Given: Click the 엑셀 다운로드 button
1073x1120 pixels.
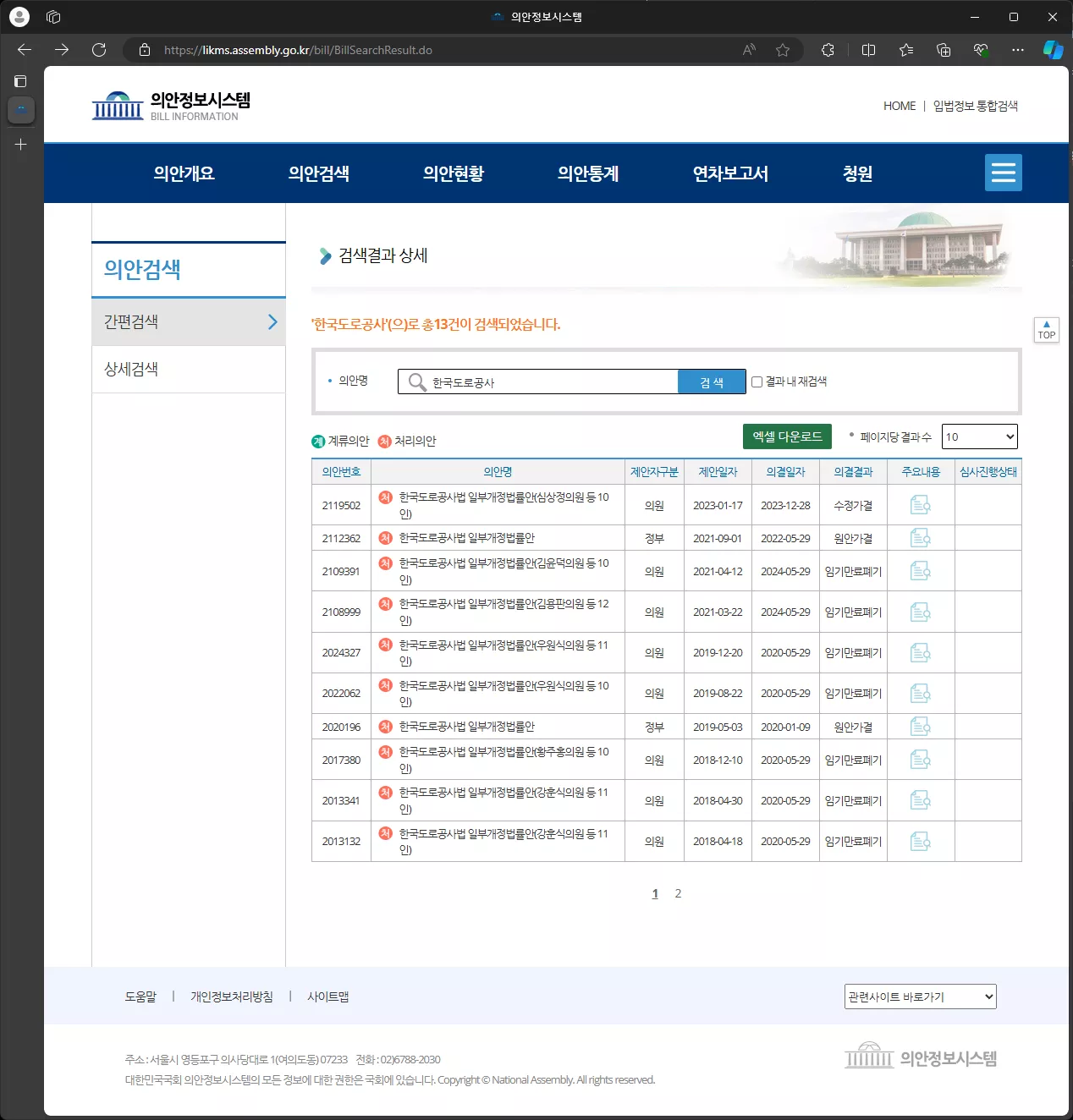Looking at the screenshot, I should click(x=787, y=436).
